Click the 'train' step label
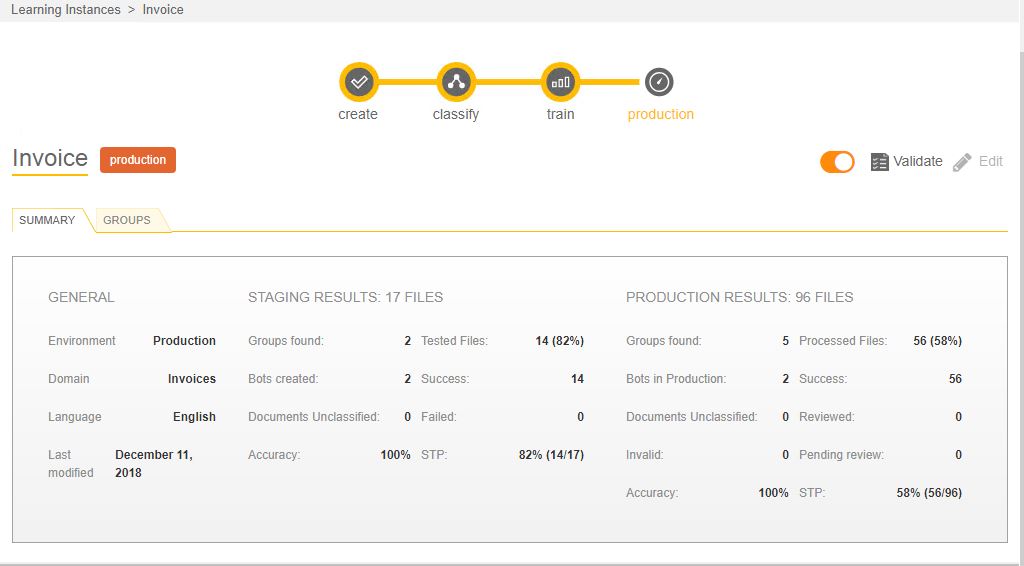Viewport: 1024px width, 566px height. 560,114
